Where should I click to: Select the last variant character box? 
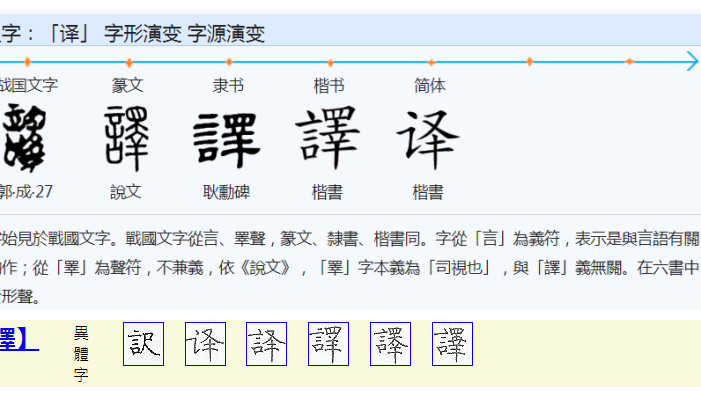click(x=452, y=344)
